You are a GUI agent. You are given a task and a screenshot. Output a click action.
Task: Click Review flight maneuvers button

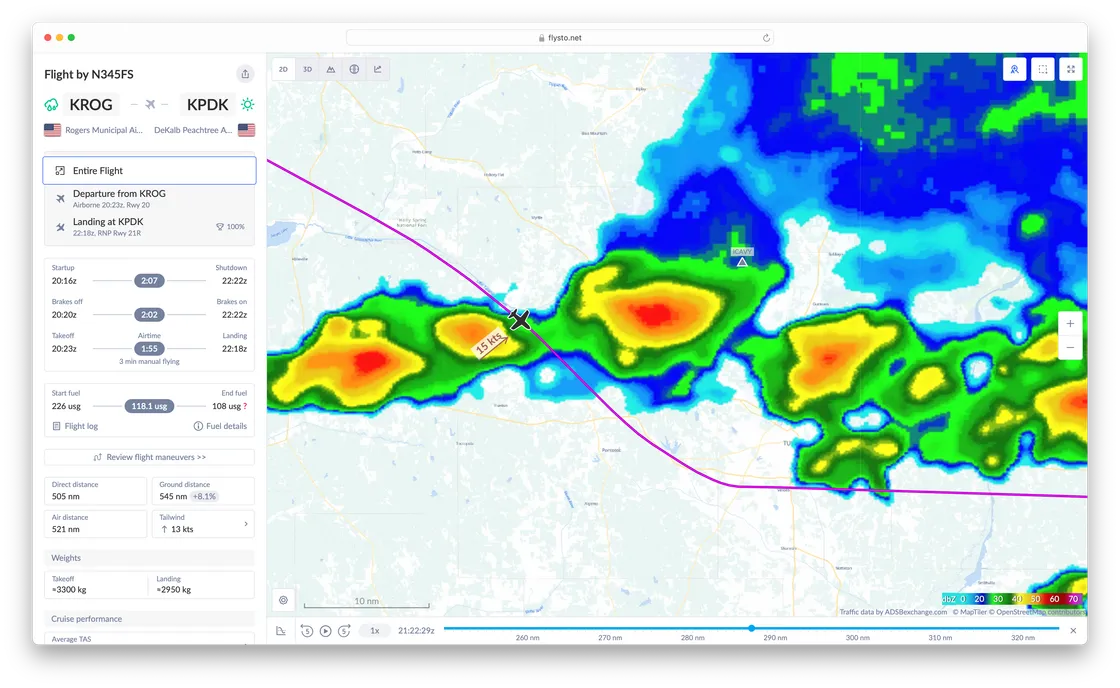pyautogui.click(x=149, y=457)
